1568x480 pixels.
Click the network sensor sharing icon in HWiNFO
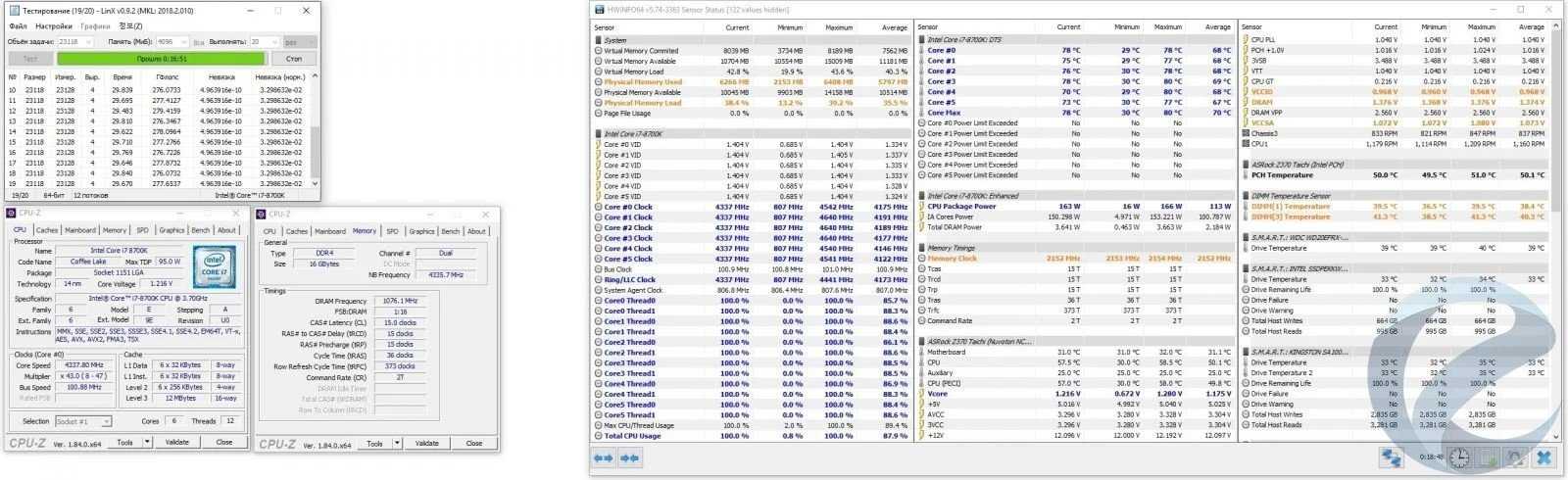click(x=1391, y=457)
